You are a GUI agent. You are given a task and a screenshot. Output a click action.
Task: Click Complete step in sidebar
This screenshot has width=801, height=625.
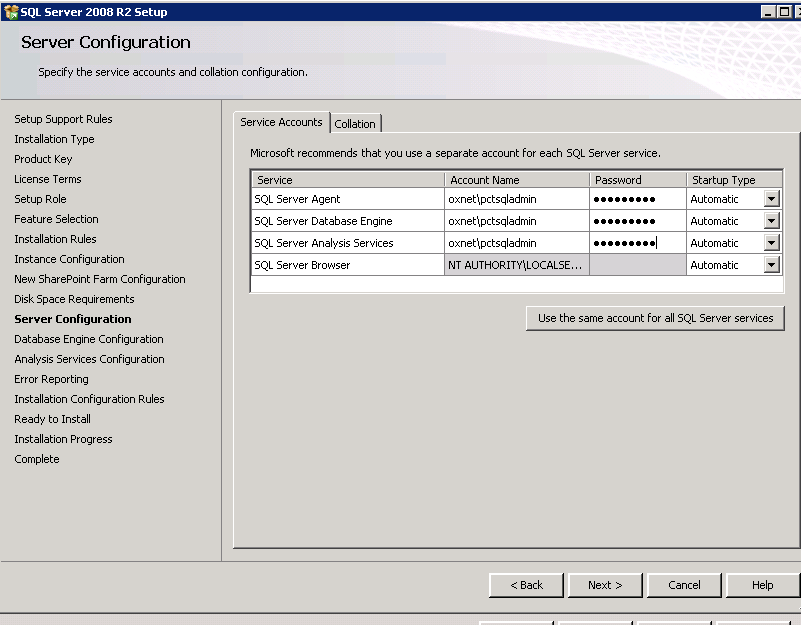coord(37,459)
